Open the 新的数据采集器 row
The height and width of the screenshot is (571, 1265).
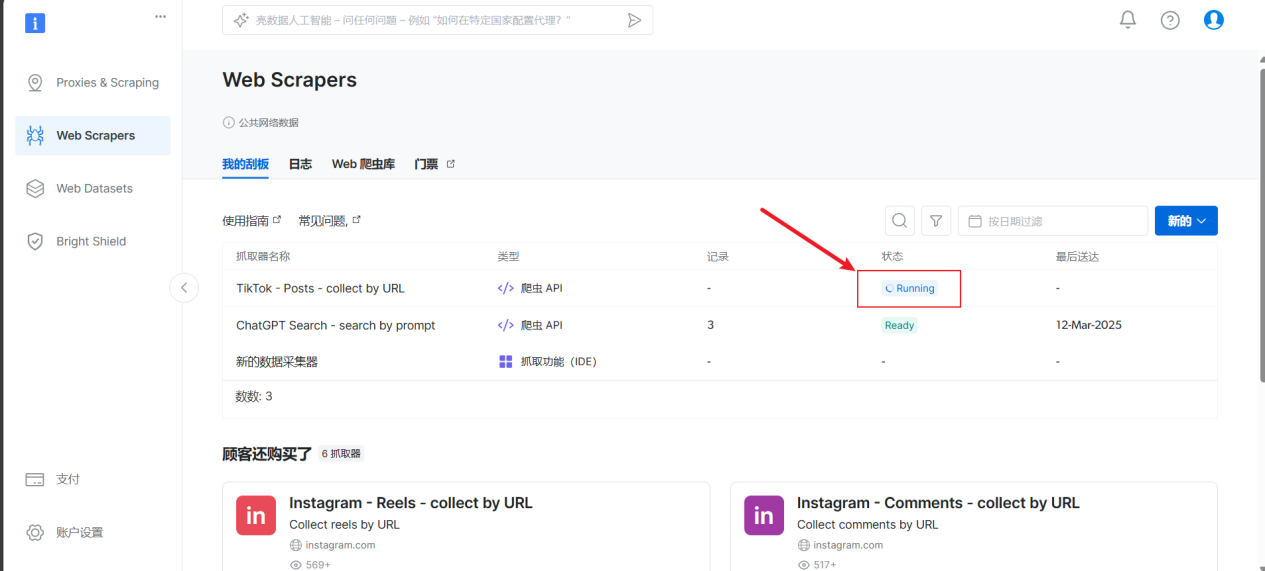pyautogui.click(x=720, y=361)
